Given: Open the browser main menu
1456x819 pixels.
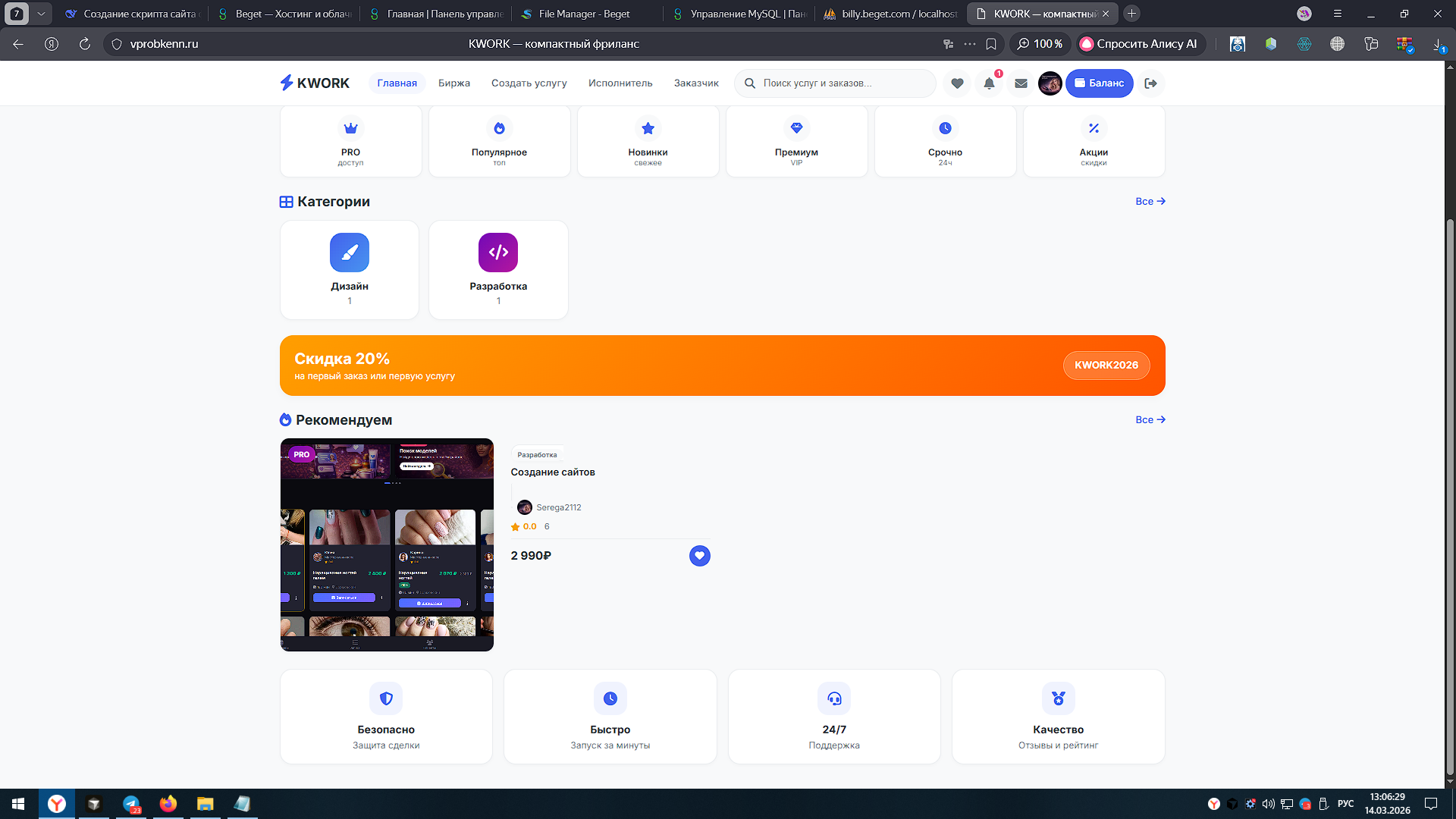Looking at the screenshot, I should (x=1338, y=14).
